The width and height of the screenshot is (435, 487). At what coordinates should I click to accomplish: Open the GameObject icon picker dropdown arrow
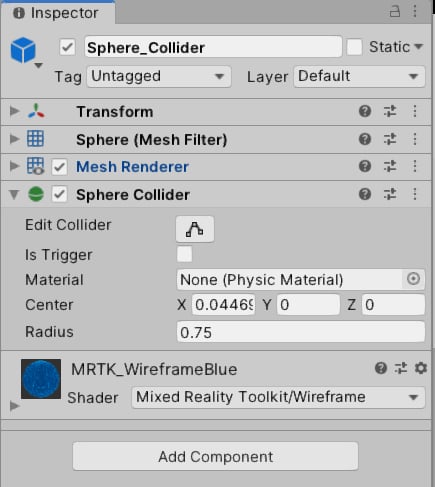[x=39, y=65]
